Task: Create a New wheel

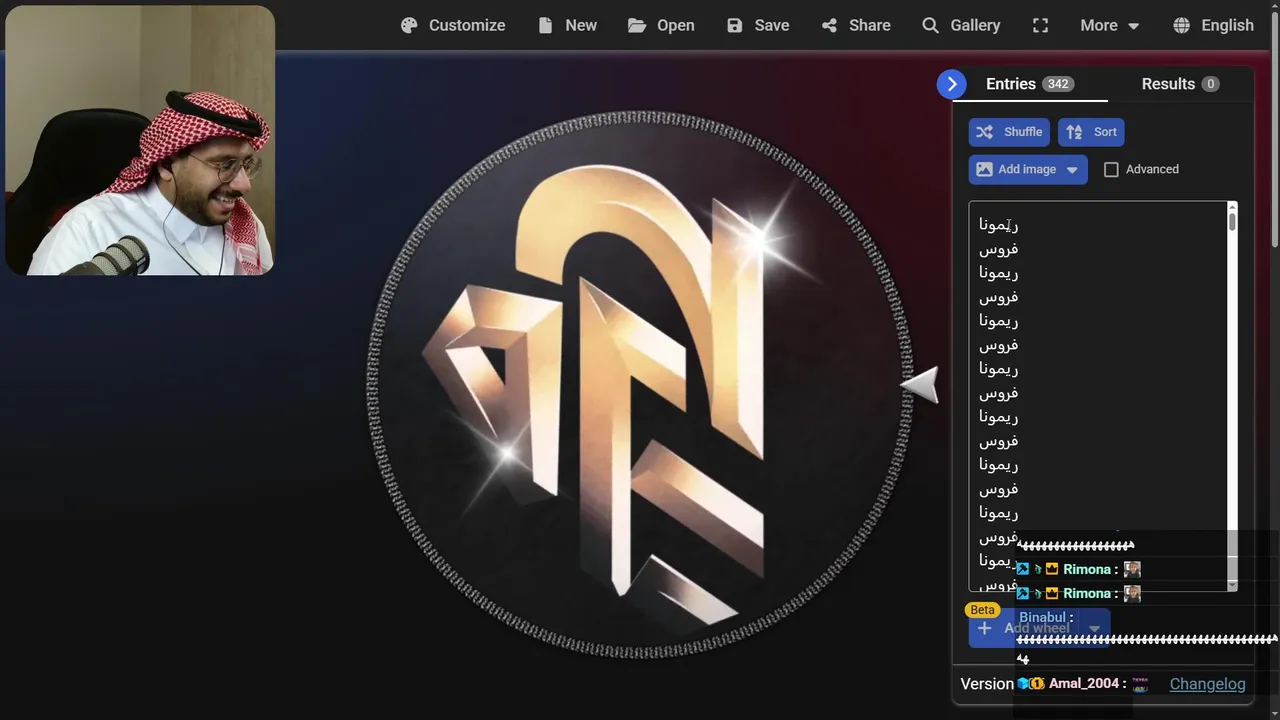Action: [x=567, y=25]
